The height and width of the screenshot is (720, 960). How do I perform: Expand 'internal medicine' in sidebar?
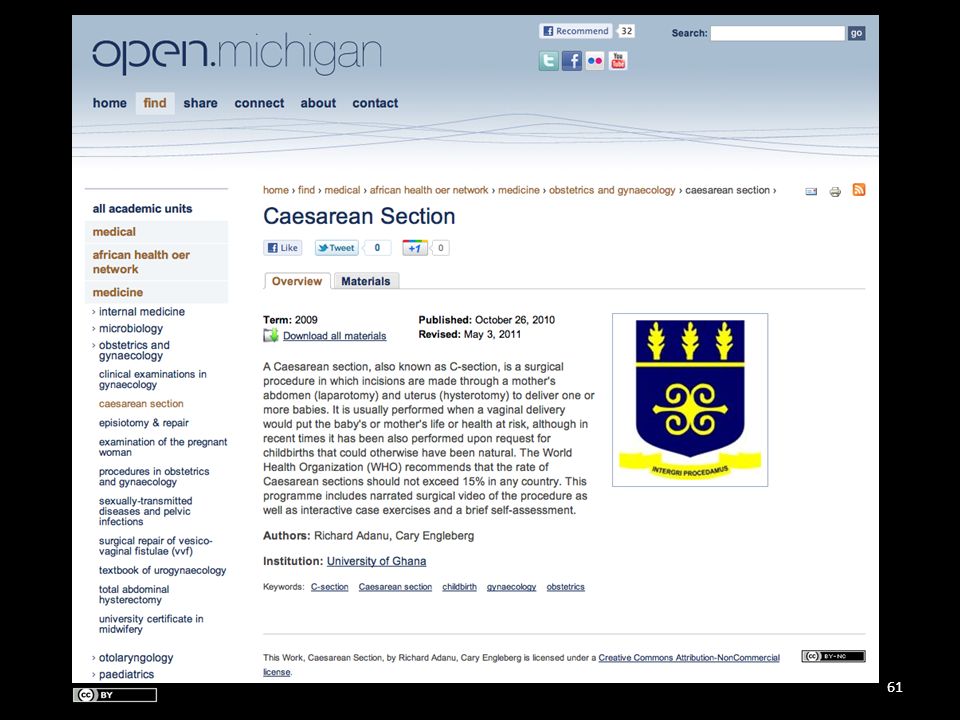[x=141, y=312]
